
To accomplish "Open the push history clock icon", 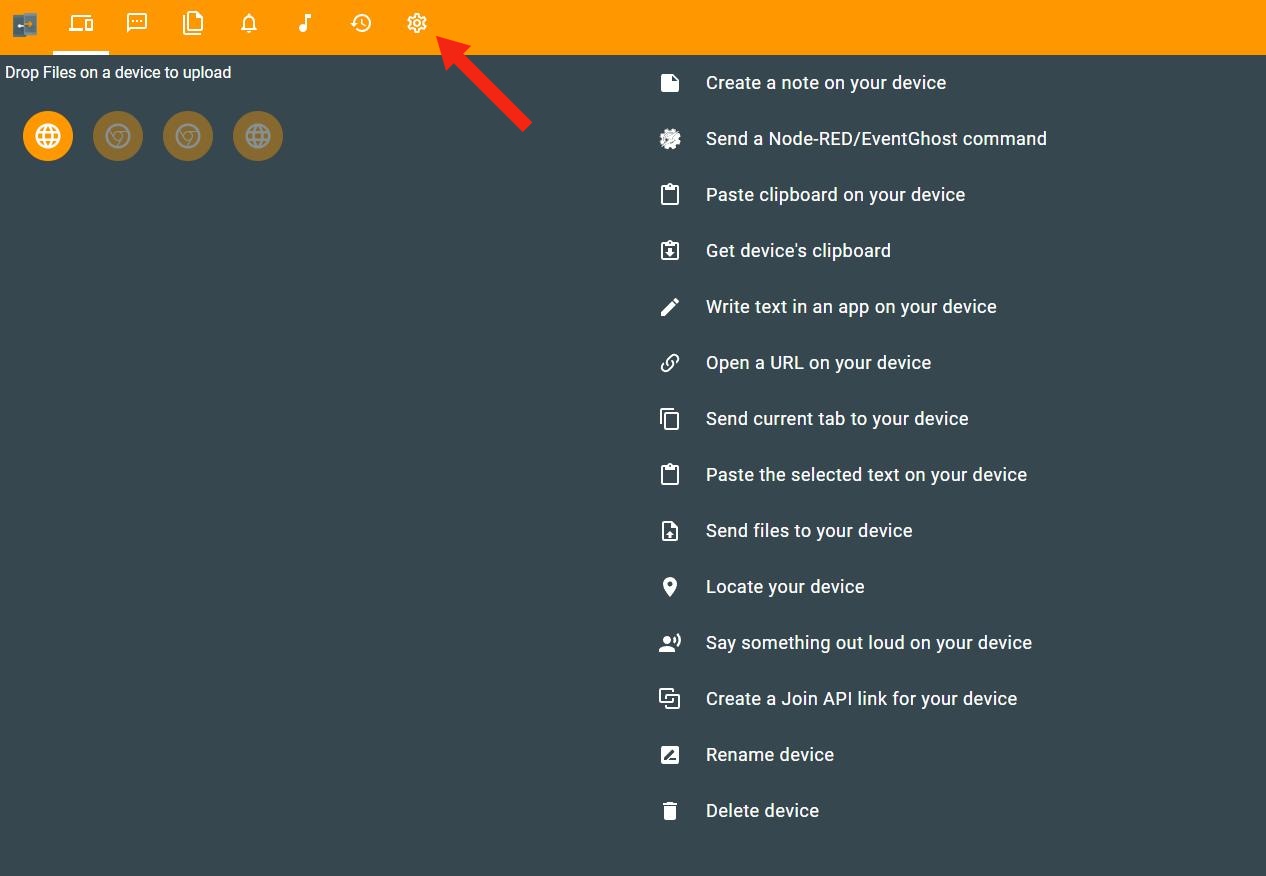I will click(x=361, y=23).
